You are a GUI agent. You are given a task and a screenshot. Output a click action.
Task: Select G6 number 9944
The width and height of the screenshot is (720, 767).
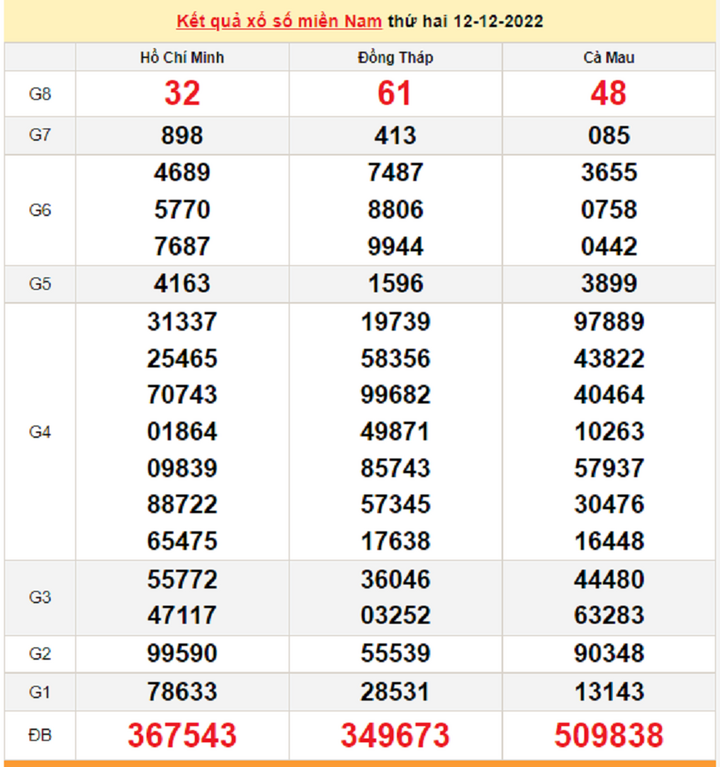coord(395,247)
